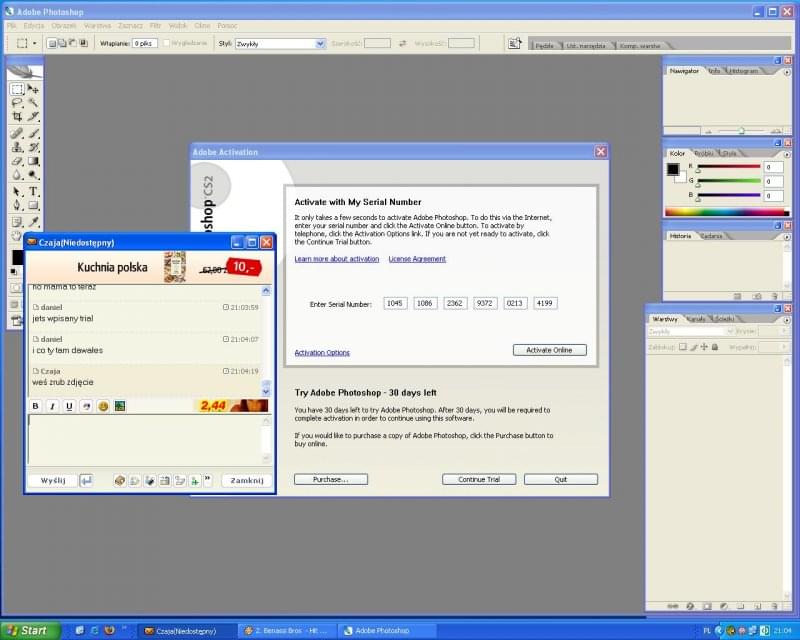Click the Zamknij button in chat window

point(247,481)
